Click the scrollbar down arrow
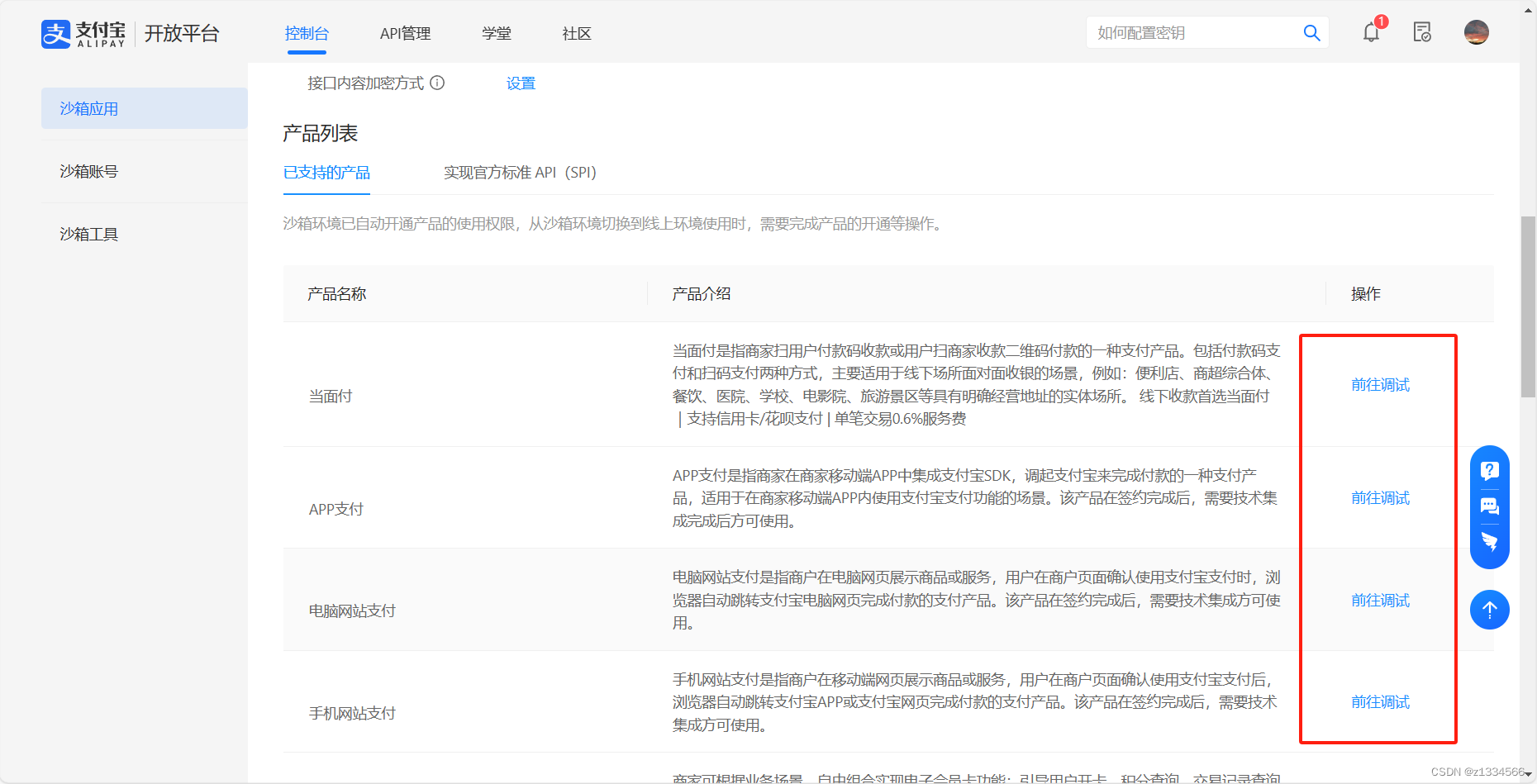The width and height of the screenshot is (1537, 784). point(1529,776)
